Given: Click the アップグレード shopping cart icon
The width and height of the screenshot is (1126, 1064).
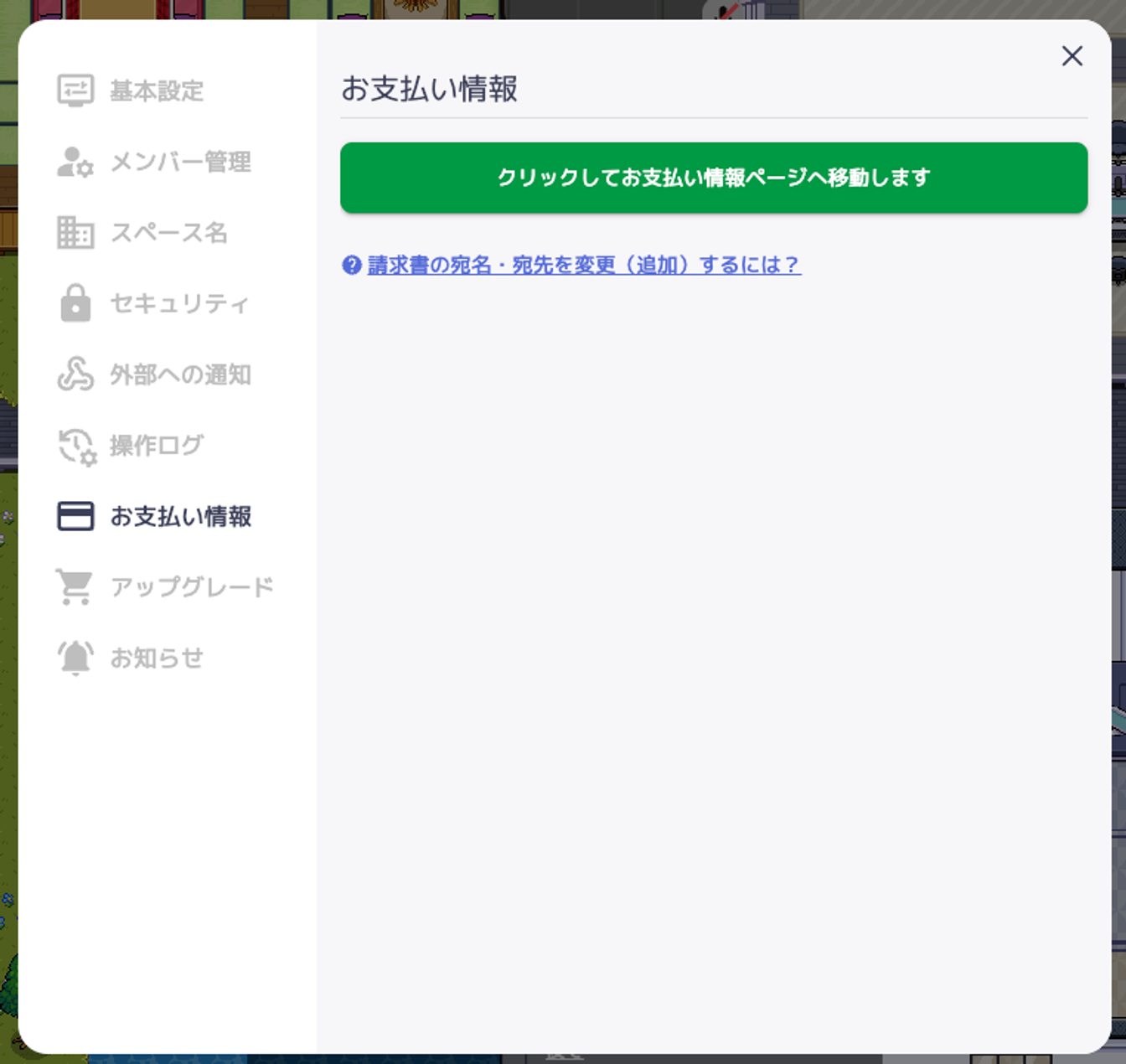Looking at the screenshot, I should (75, 587).
